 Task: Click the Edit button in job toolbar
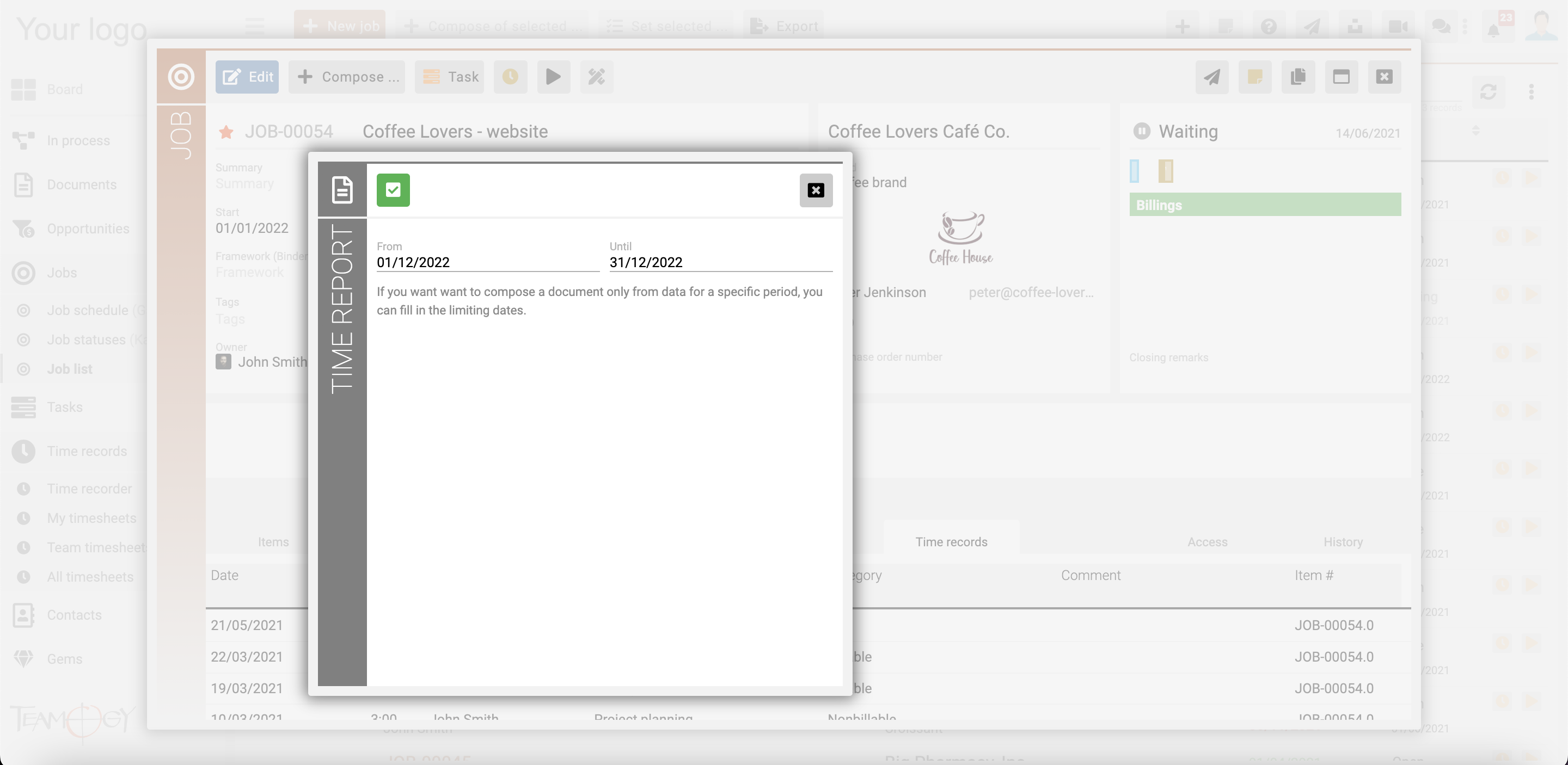(x=247, y=77)
